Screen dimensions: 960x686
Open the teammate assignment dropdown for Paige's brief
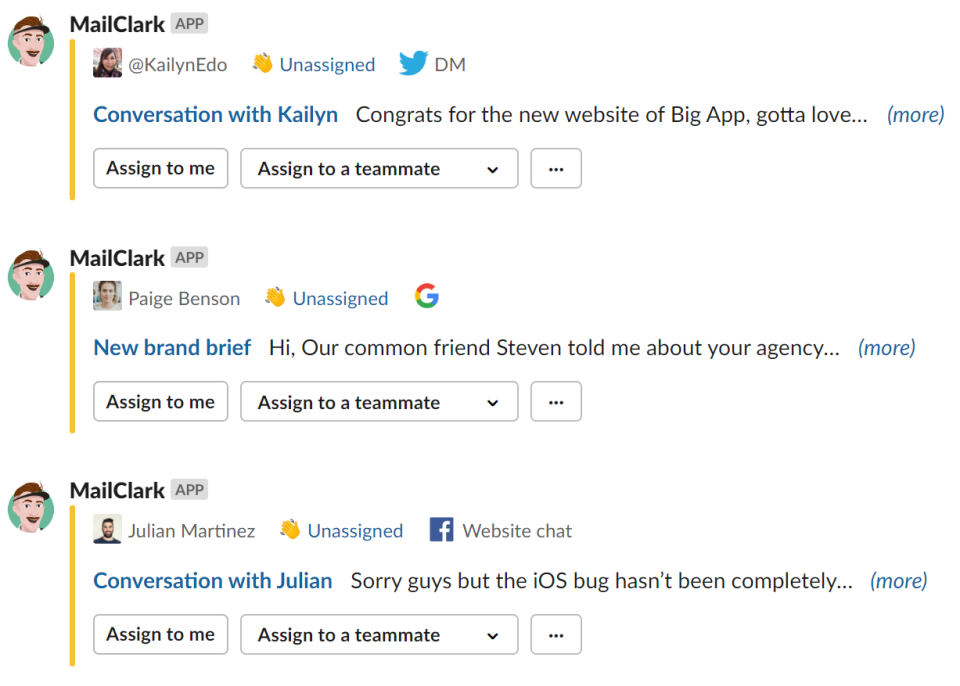(x=378, y=401)
